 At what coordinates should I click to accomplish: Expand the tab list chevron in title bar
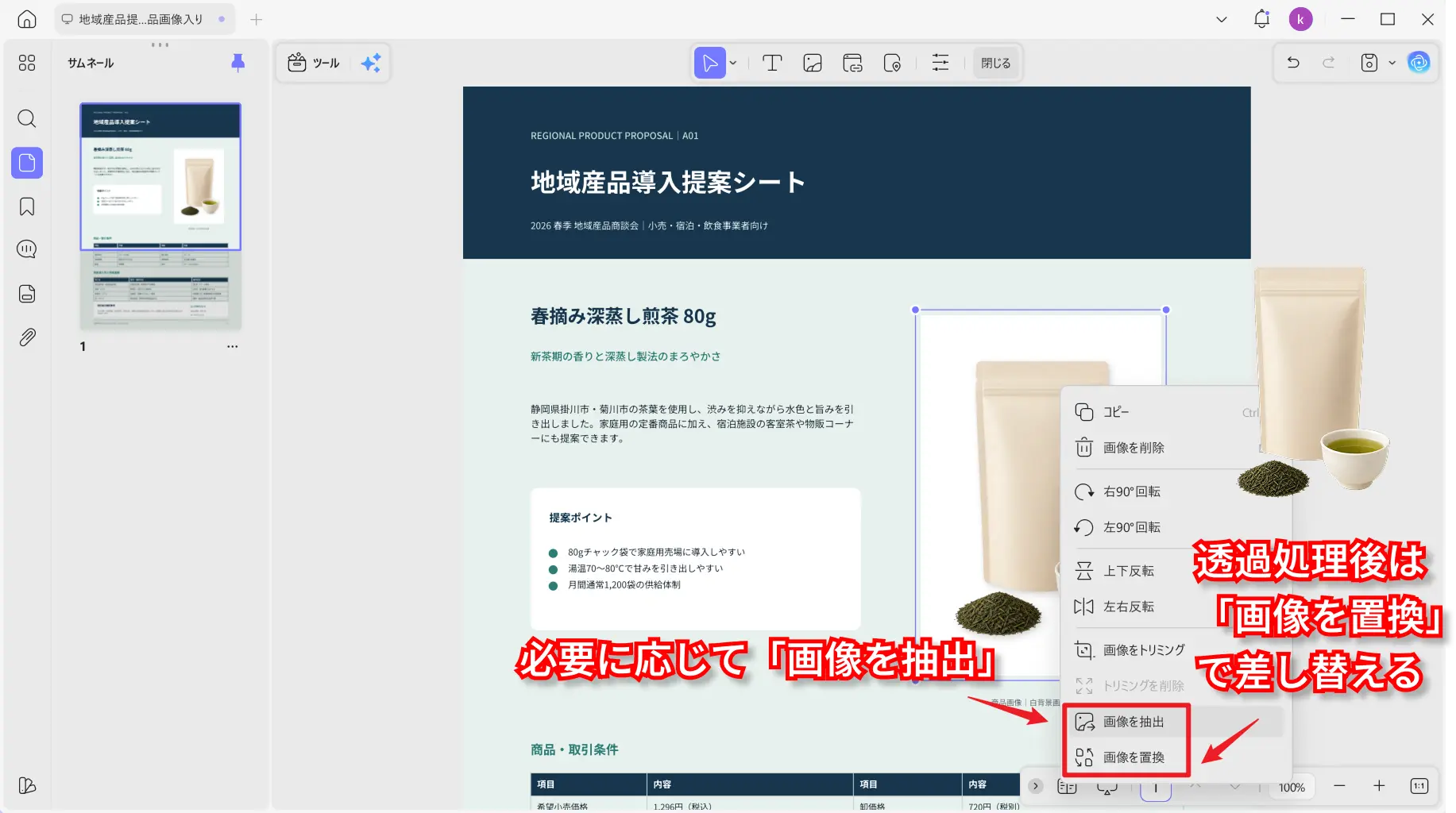[1222, 19]
